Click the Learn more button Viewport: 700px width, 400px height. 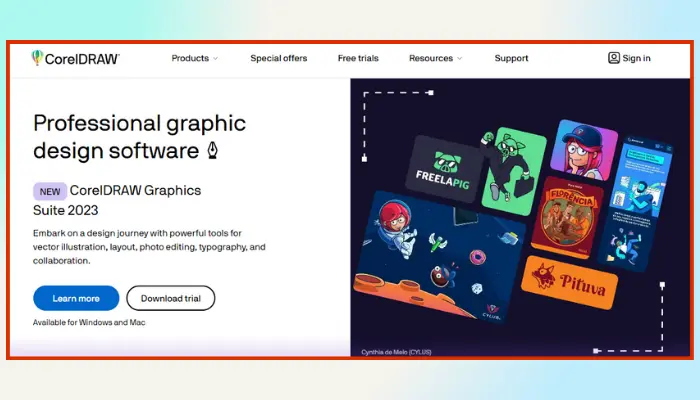76,298
